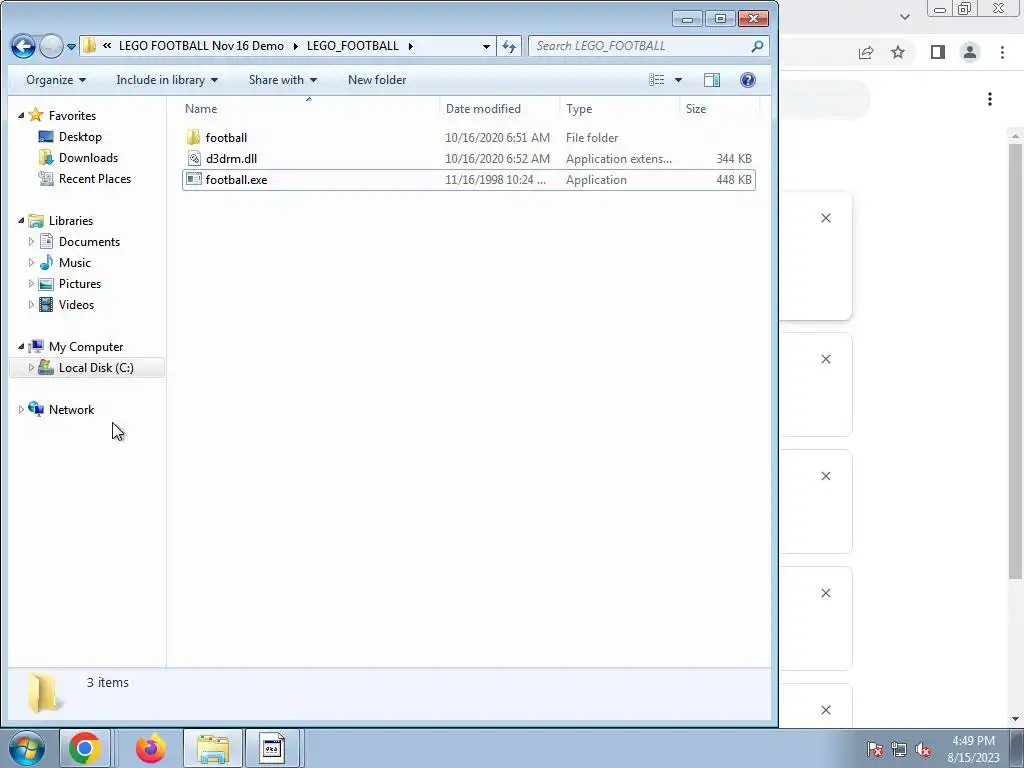Click the football.exe file name
Viewport: 1024px width, 768px height.
pyautogui.click(x=236, y=180)
